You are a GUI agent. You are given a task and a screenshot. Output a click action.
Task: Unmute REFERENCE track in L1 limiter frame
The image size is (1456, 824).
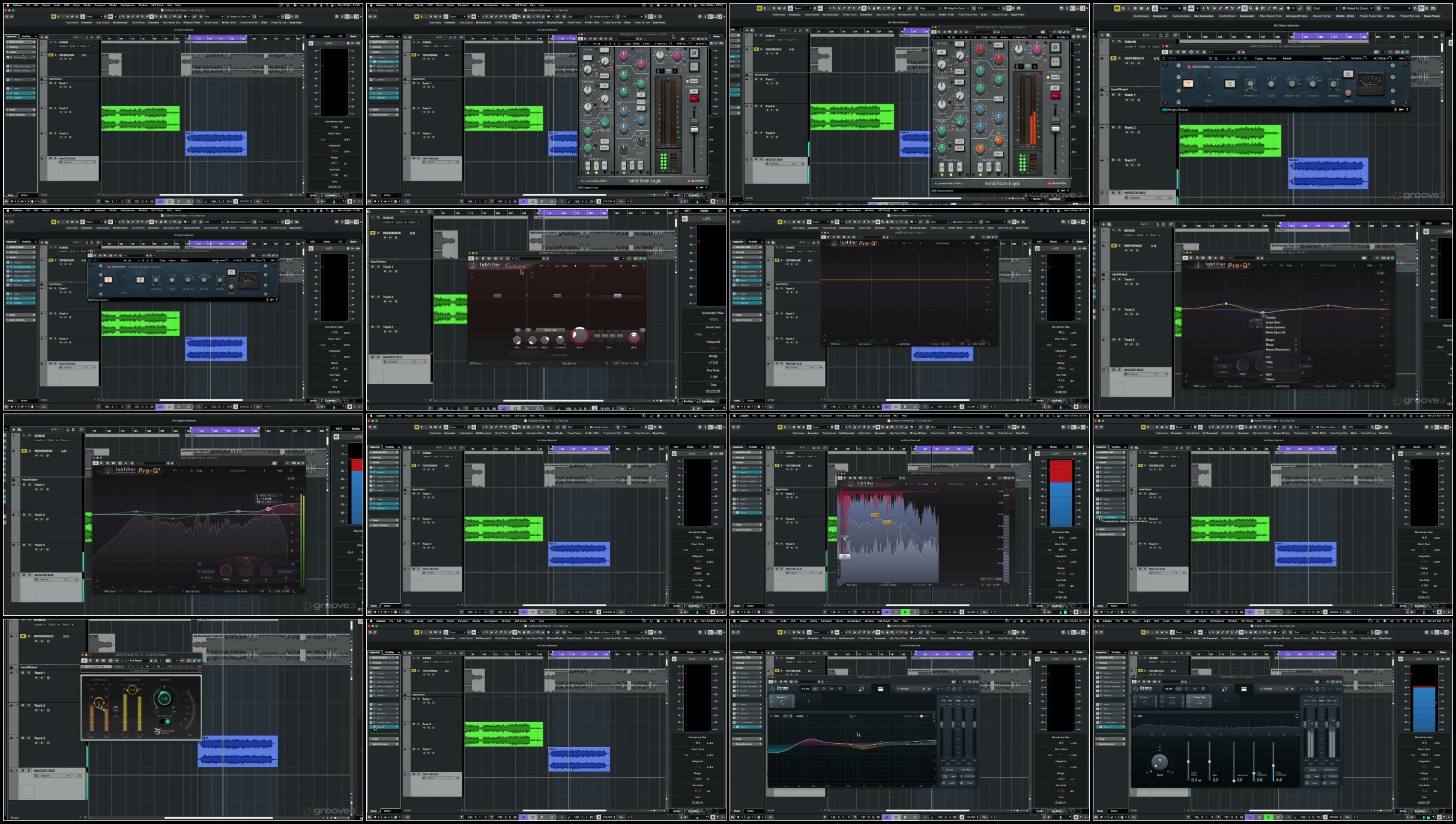pyautogui.click(x=23, y=636)
